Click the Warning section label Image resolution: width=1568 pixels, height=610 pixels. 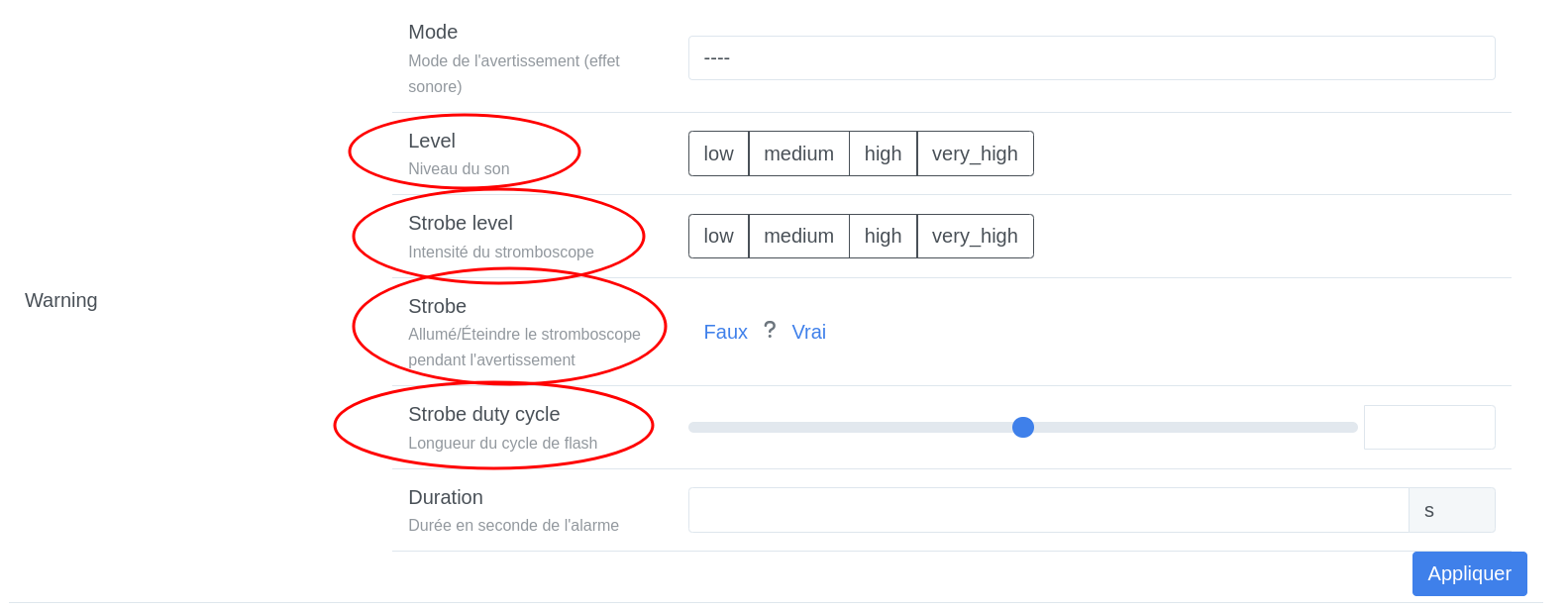coord(61,300)
